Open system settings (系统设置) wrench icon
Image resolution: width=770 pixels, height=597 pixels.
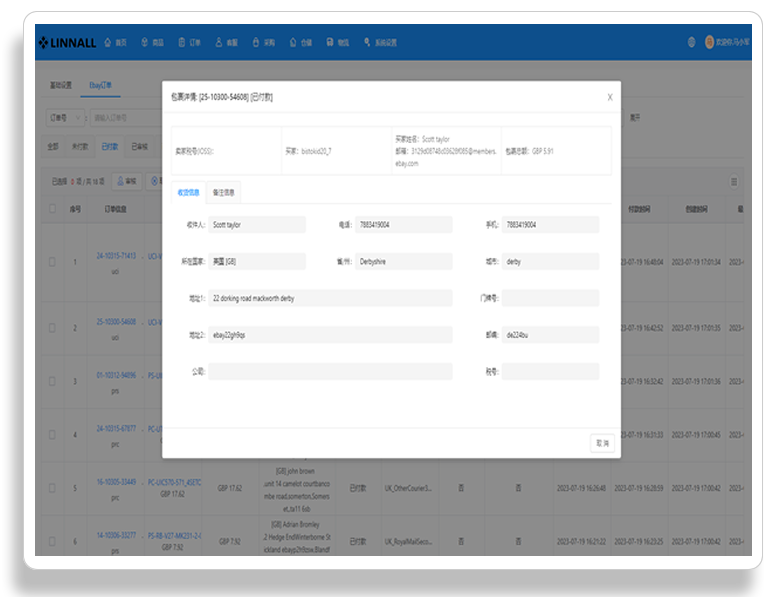pyautogui.click(x=367, y=43)
